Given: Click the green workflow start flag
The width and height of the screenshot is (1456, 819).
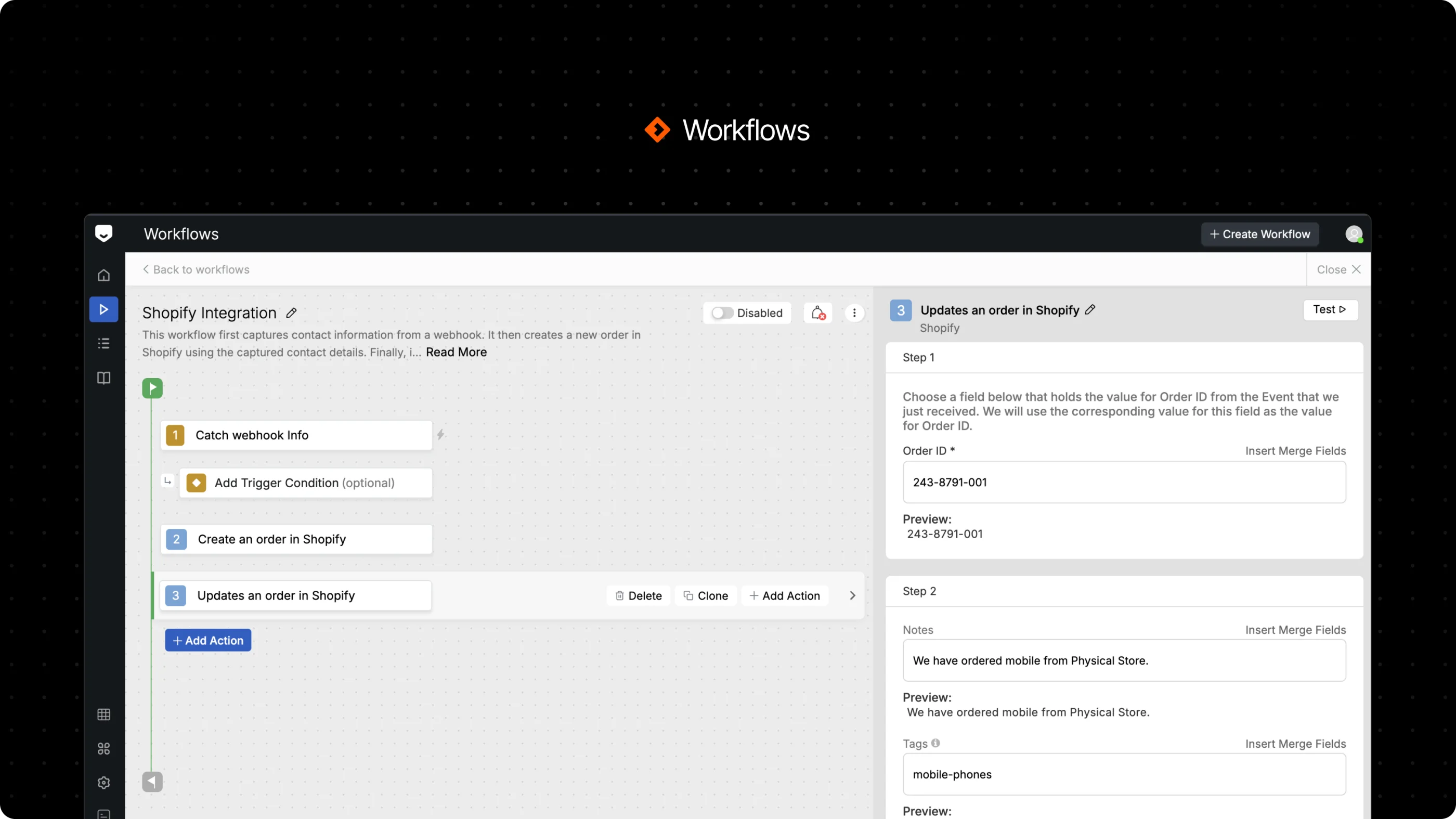Looking at the screenshot, I should [152, 388].
